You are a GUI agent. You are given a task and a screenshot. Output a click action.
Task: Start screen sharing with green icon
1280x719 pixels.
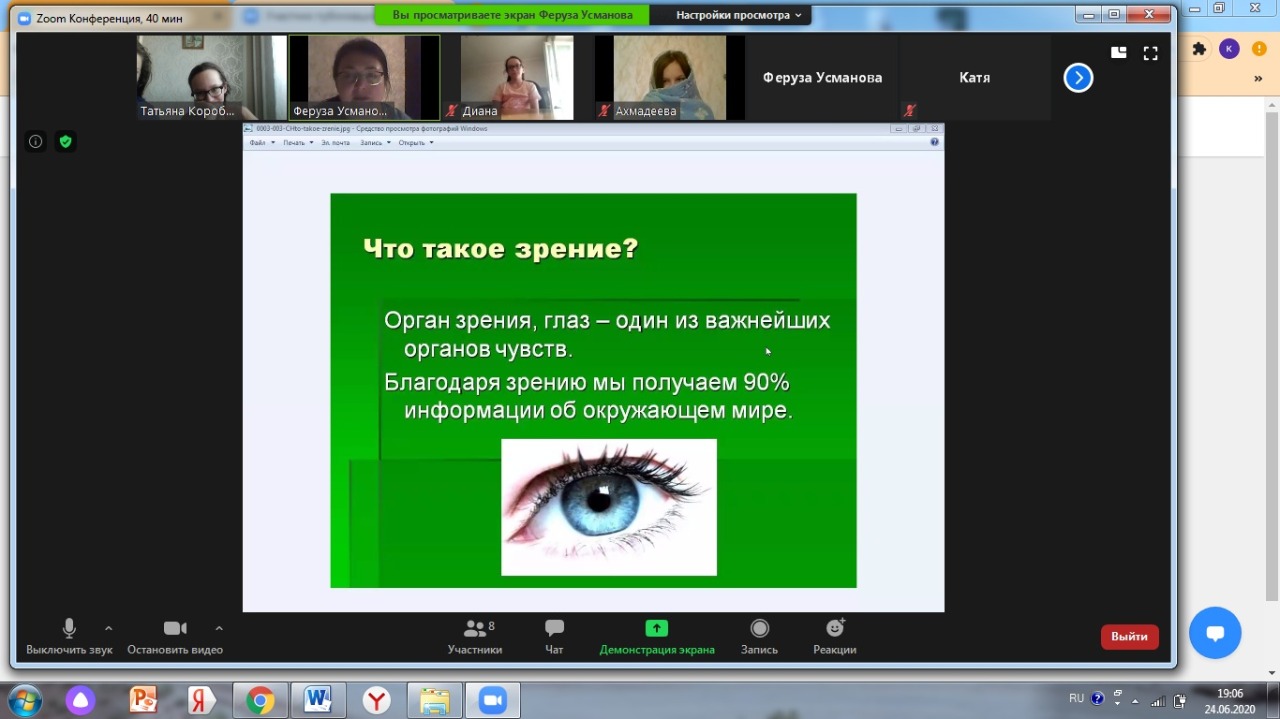(x=656, y=629)
